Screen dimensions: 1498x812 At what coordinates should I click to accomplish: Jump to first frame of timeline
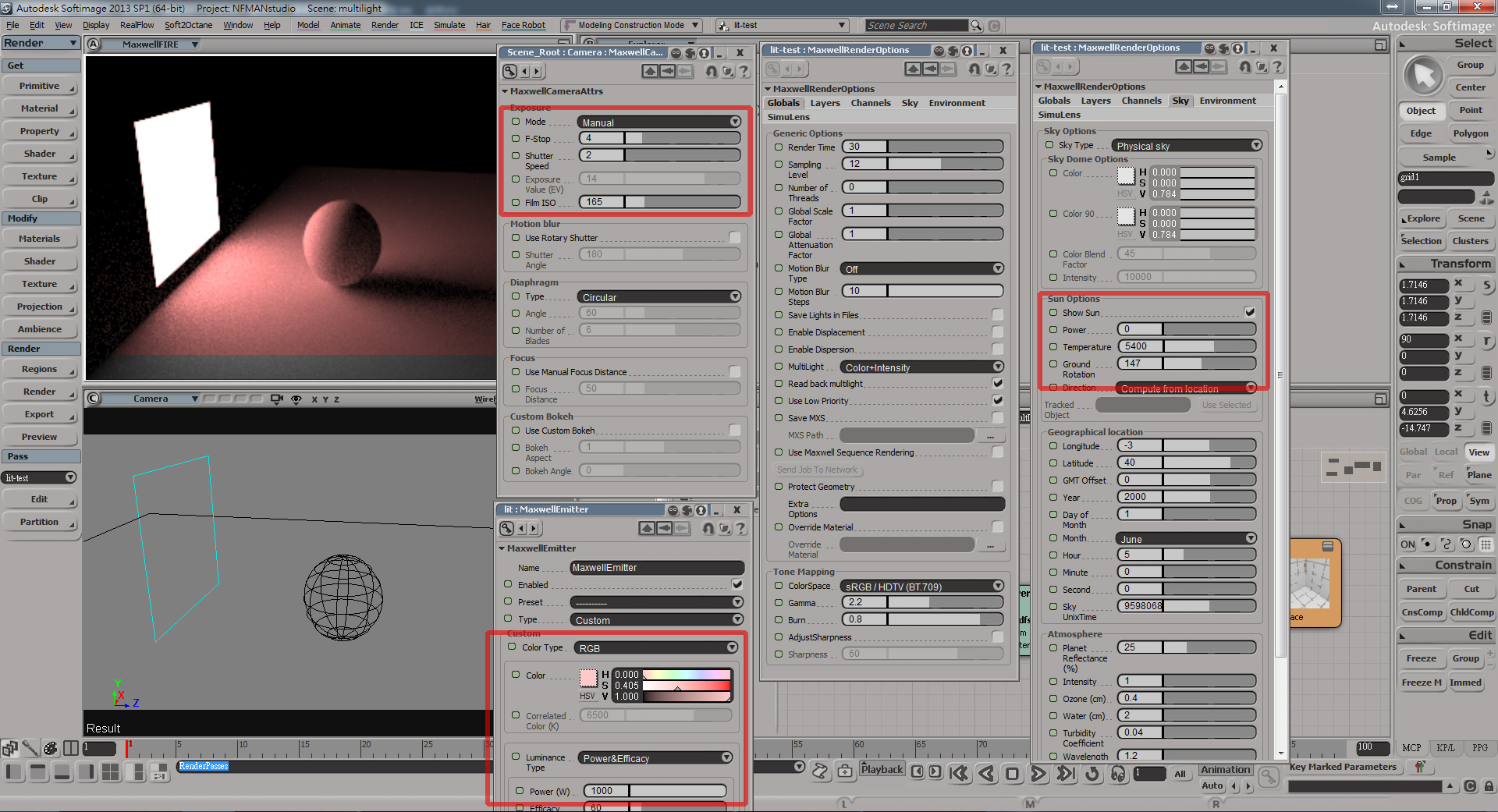click(959, 774)
